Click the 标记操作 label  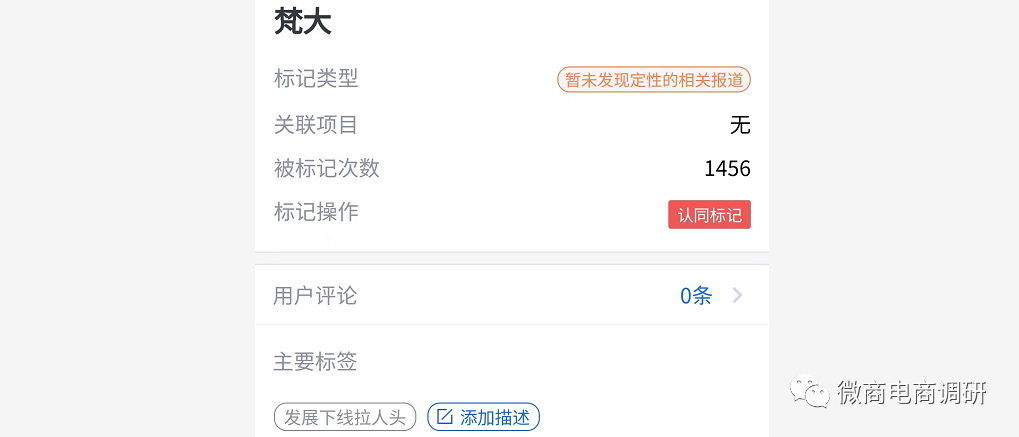(x=316, y=212)
